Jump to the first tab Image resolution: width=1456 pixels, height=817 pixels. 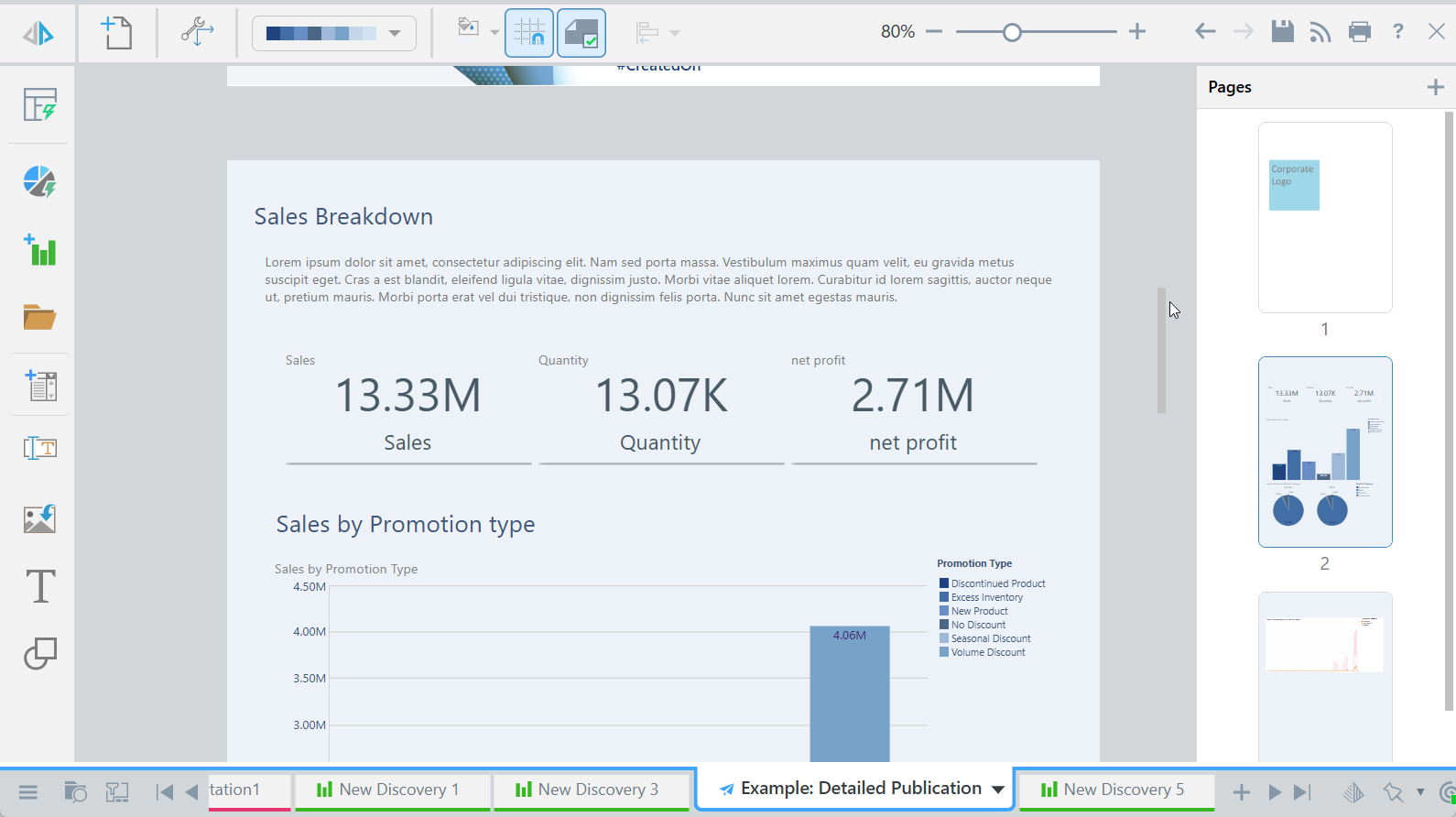(165, 792)
